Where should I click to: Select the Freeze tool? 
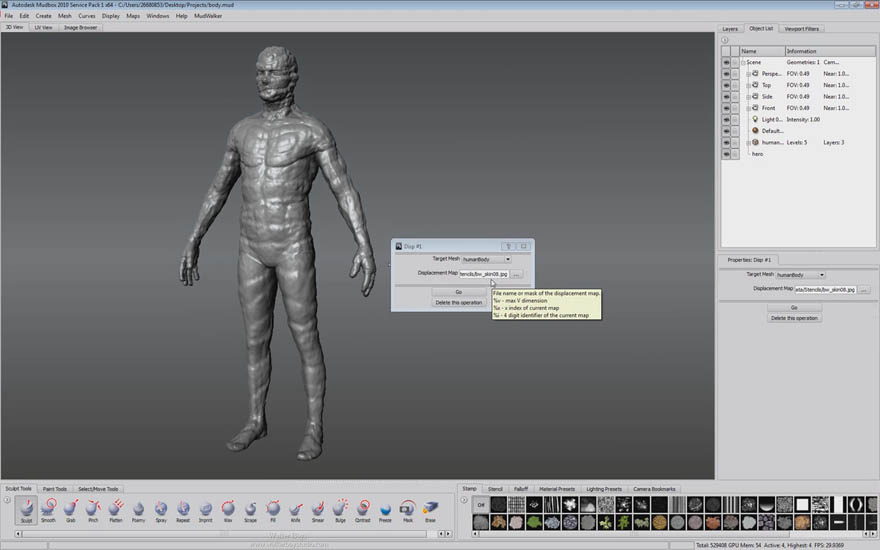[x=385, y=510]
